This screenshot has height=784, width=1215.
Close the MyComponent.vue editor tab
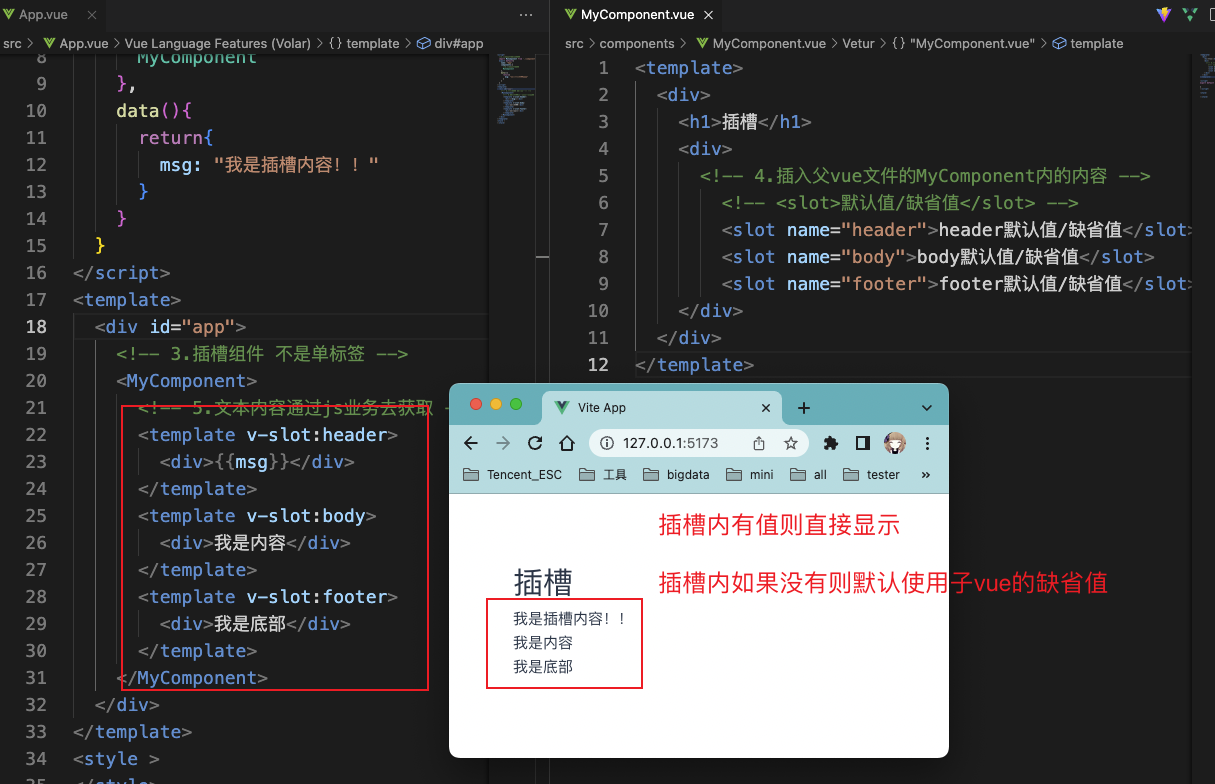point(707,15)
